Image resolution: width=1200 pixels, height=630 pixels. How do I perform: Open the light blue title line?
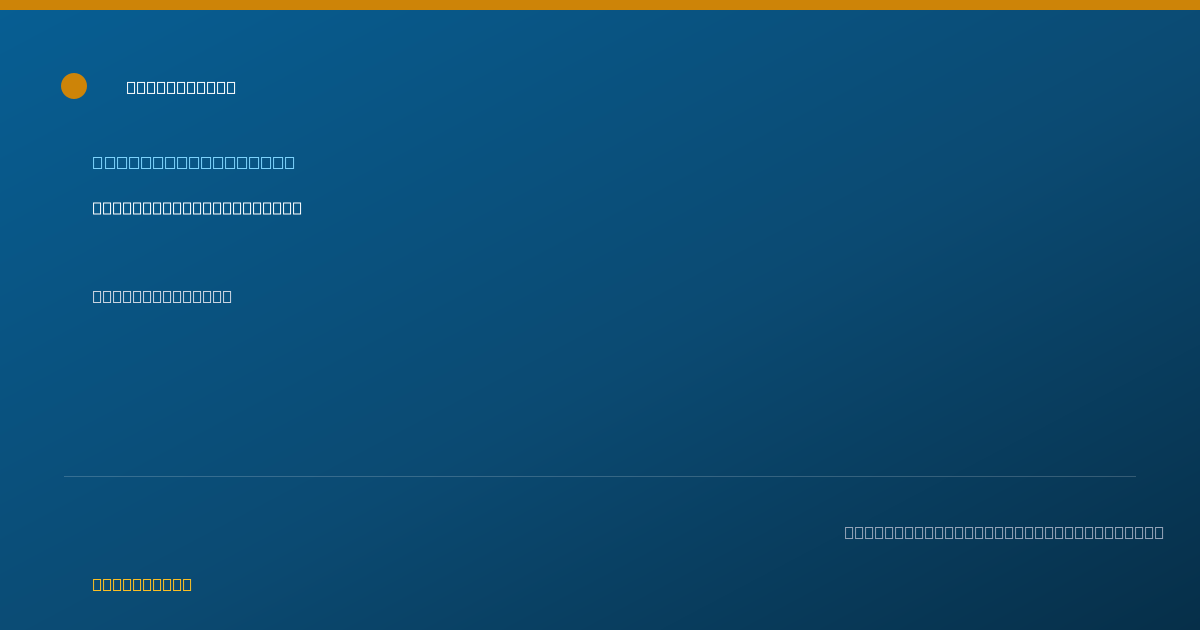click(x=194, y=162)
